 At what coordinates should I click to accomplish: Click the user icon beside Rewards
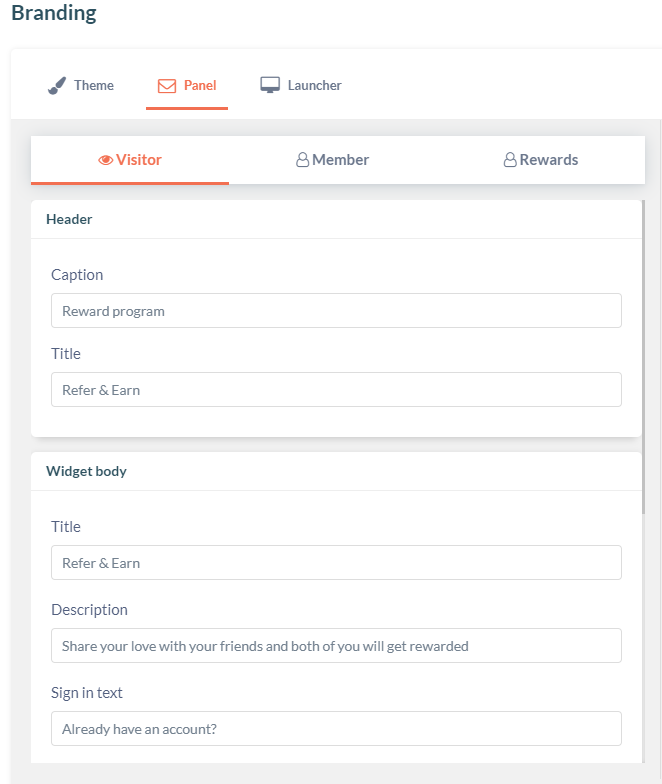click(510, 160)
